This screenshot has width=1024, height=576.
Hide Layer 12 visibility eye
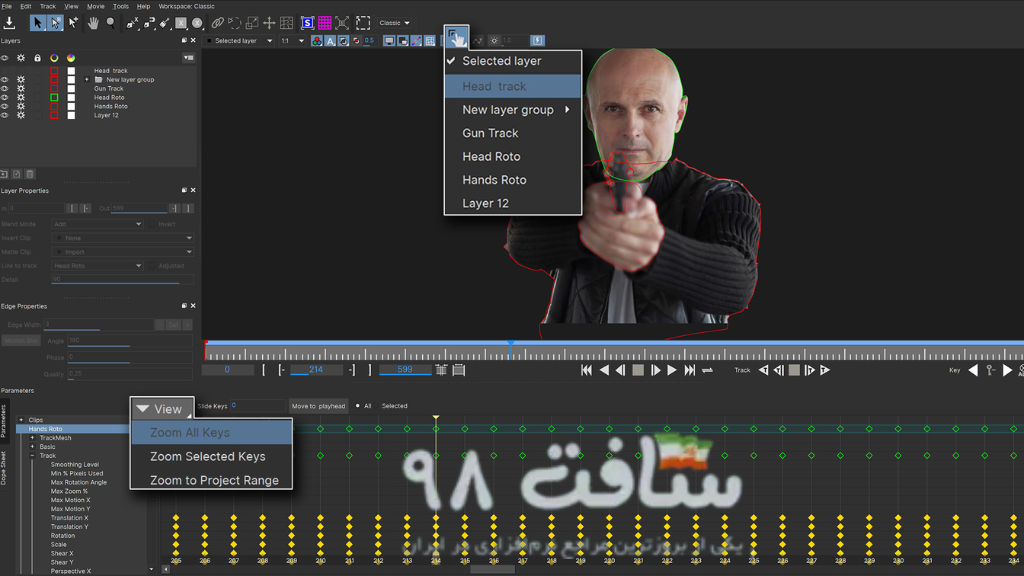point(5,115)
